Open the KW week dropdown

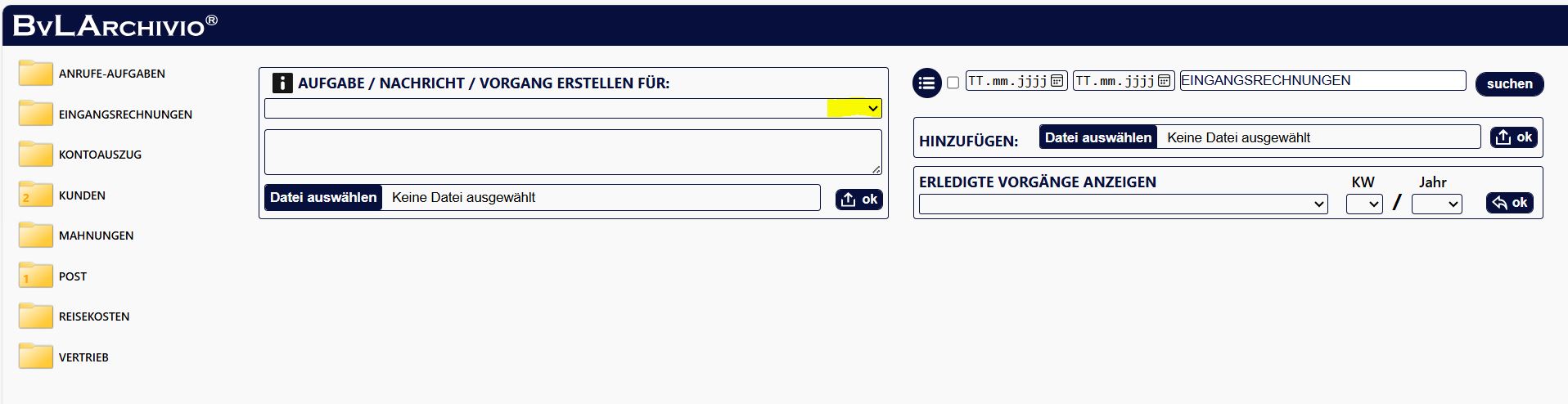1364,204
